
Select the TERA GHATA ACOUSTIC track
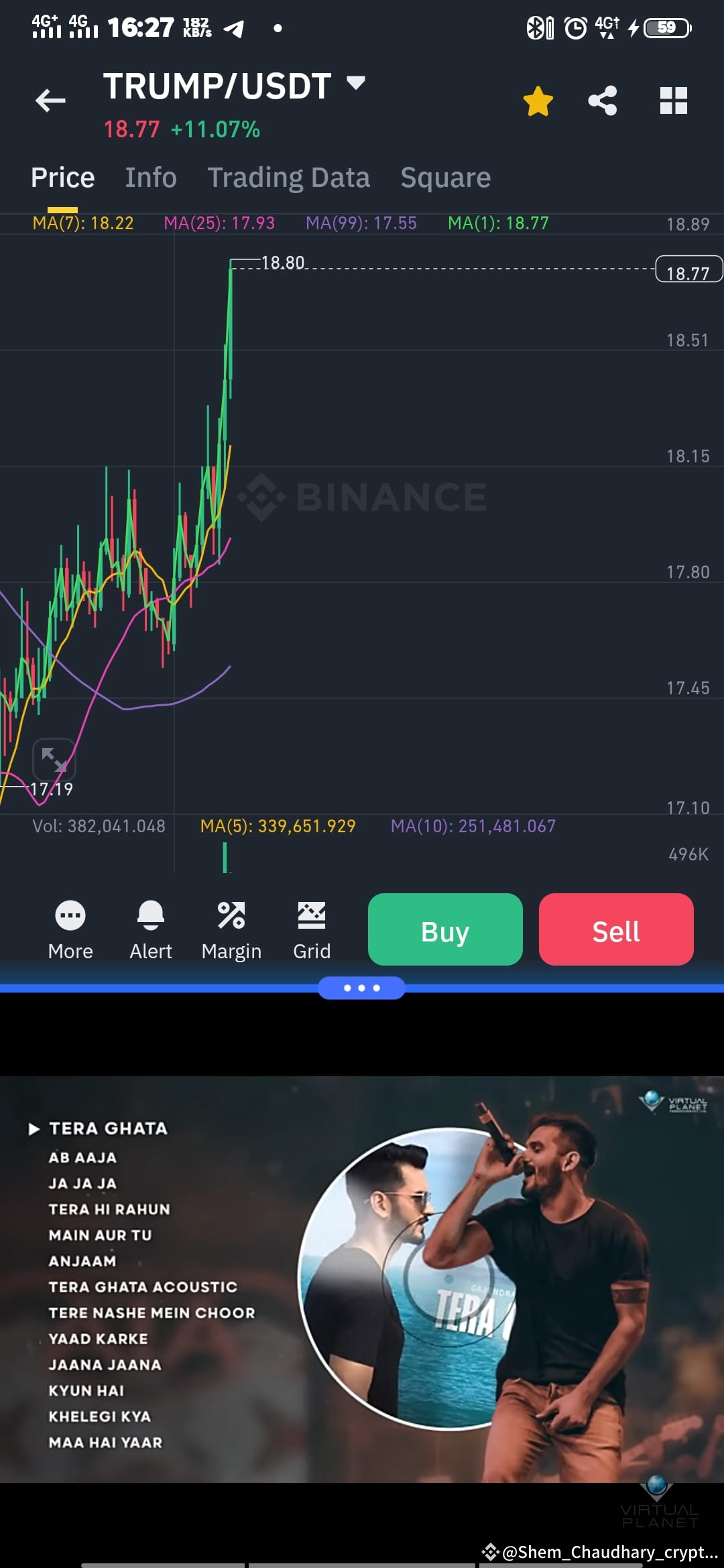(143, 1287)
